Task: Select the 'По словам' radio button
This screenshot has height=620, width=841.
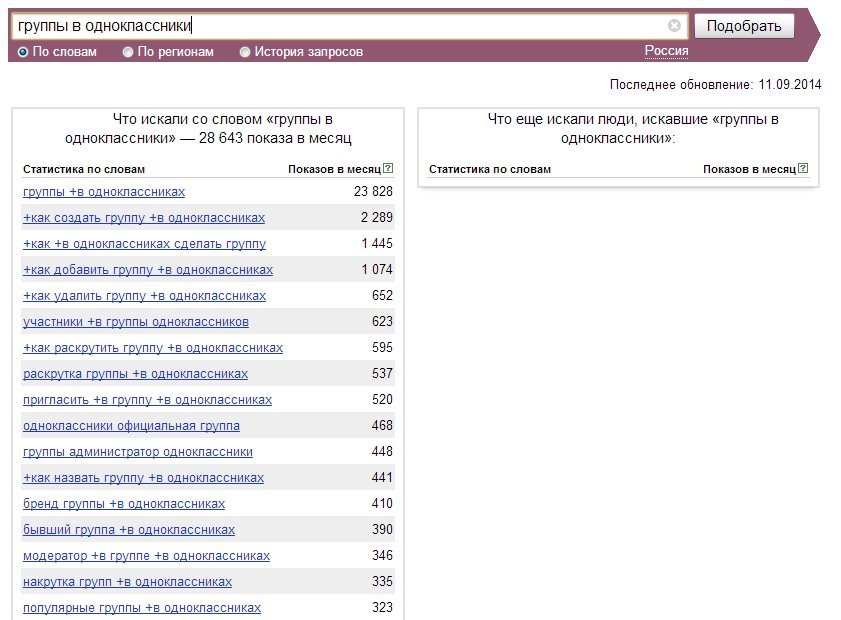Action: point(23,52)
